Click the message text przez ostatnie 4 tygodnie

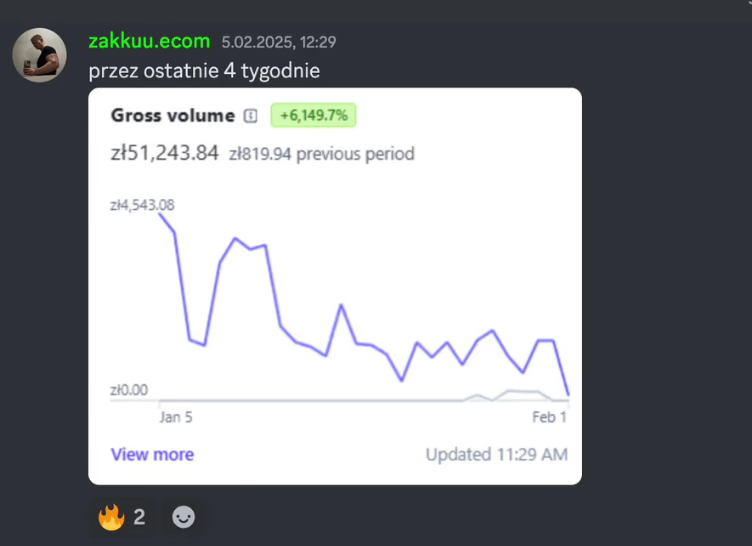(204, 71)
